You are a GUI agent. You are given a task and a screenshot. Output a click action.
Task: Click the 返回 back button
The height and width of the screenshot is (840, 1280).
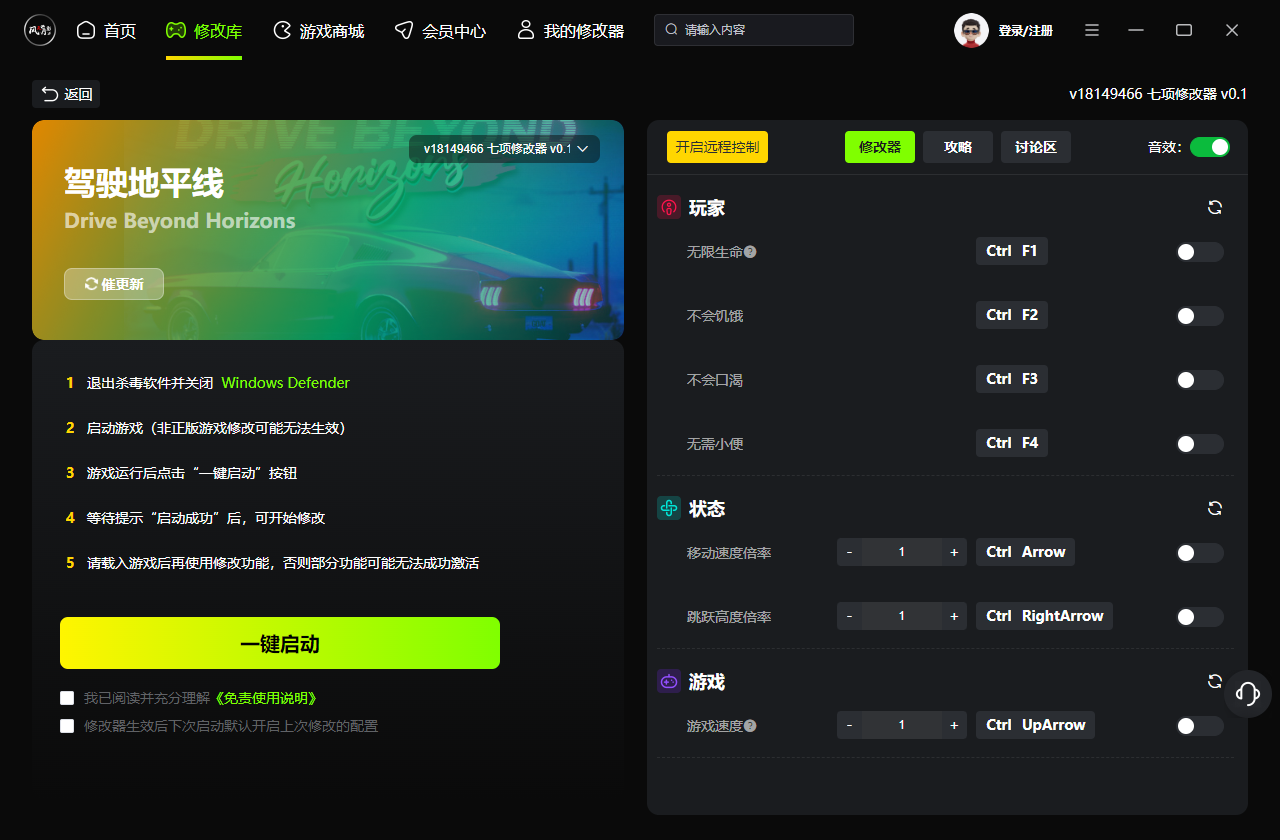(66, 94)
